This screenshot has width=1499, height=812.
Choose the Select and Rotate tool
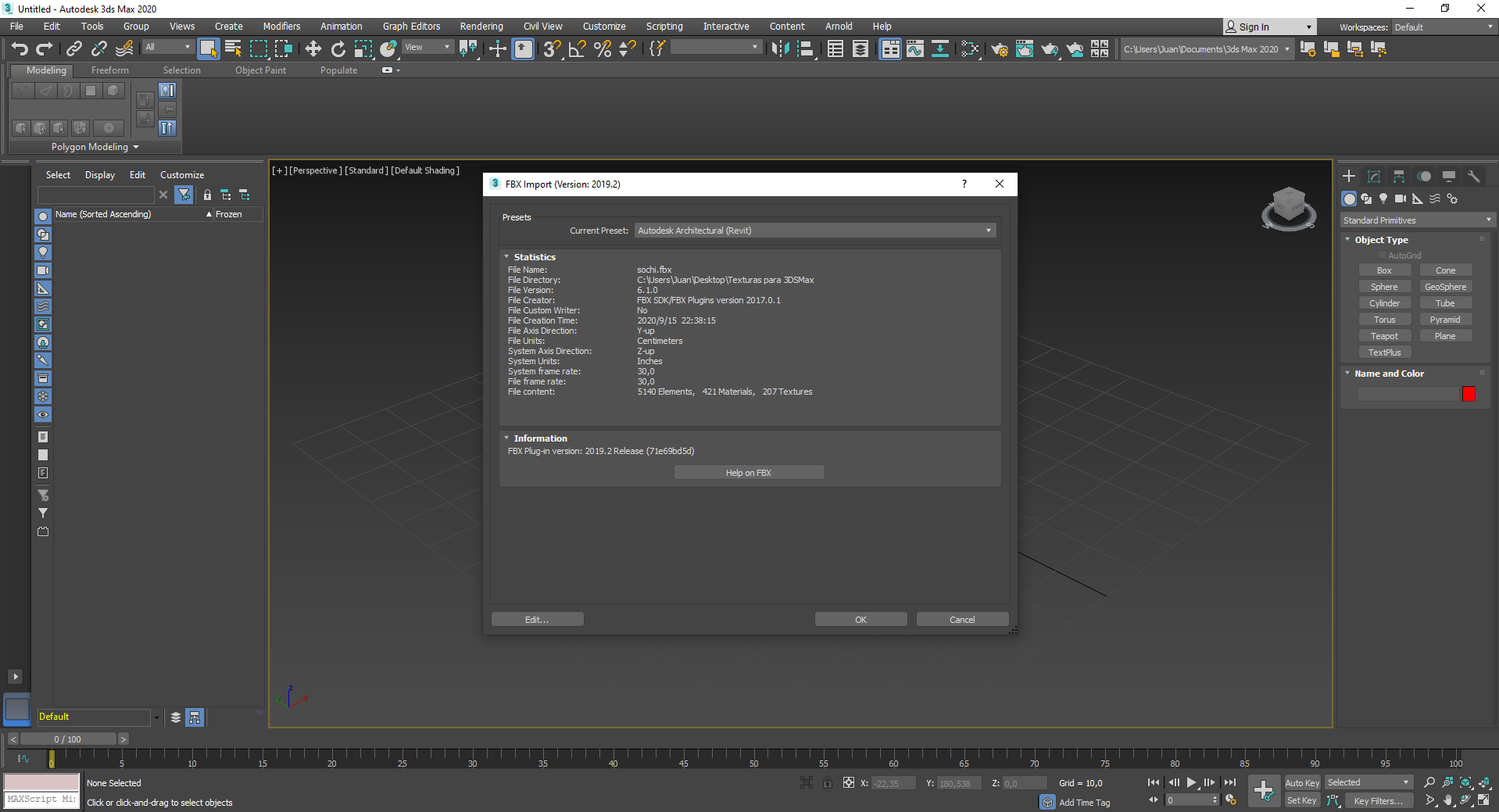(x=338, y=49)
